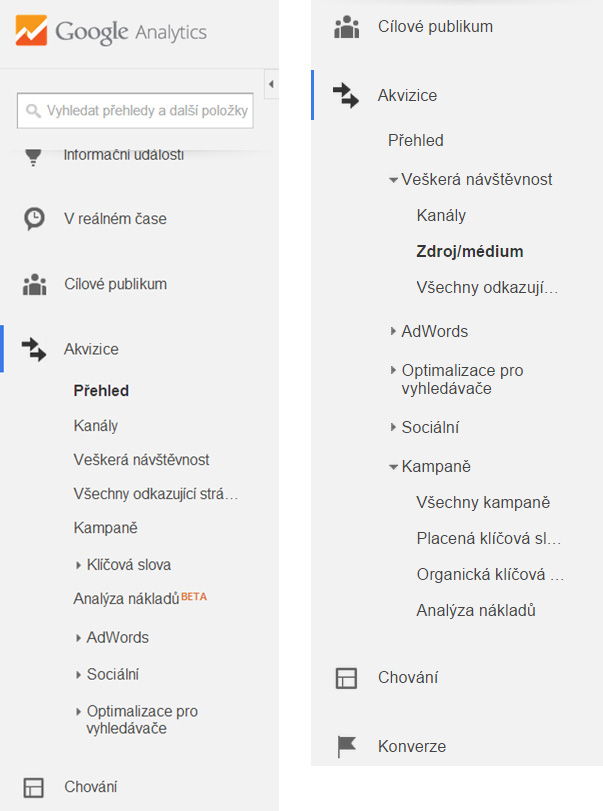The image size is (603, 811).
Task: Collapse the Veškerá návštěvnost section
Action: (x=394, y=180)
